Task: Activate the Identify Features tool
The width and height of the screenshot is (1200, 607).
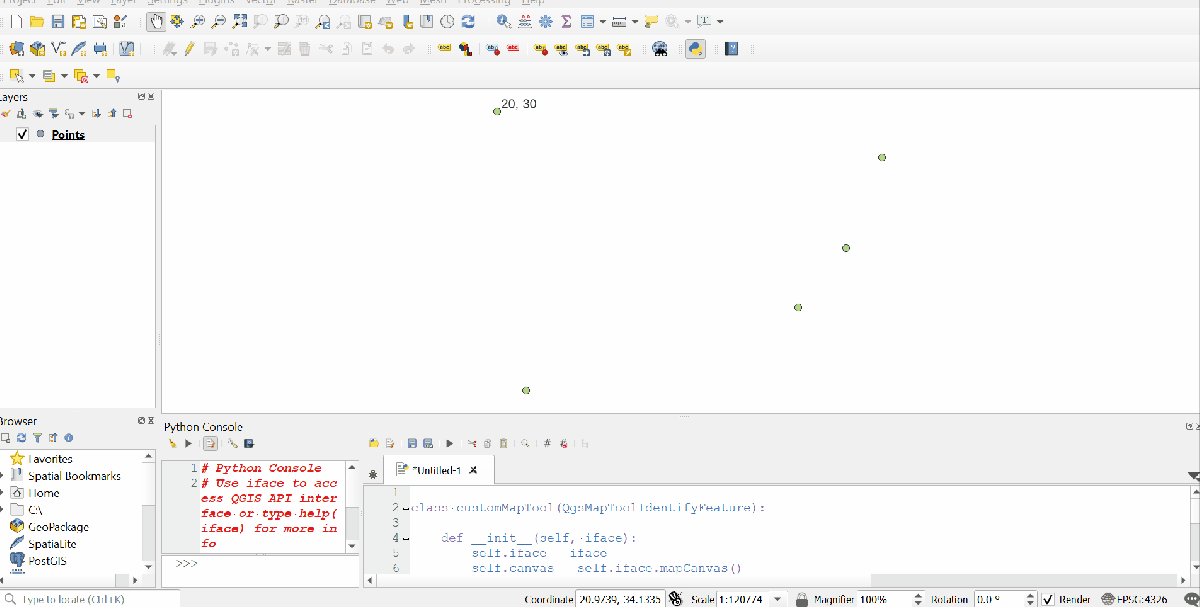Action: (503, 21)
